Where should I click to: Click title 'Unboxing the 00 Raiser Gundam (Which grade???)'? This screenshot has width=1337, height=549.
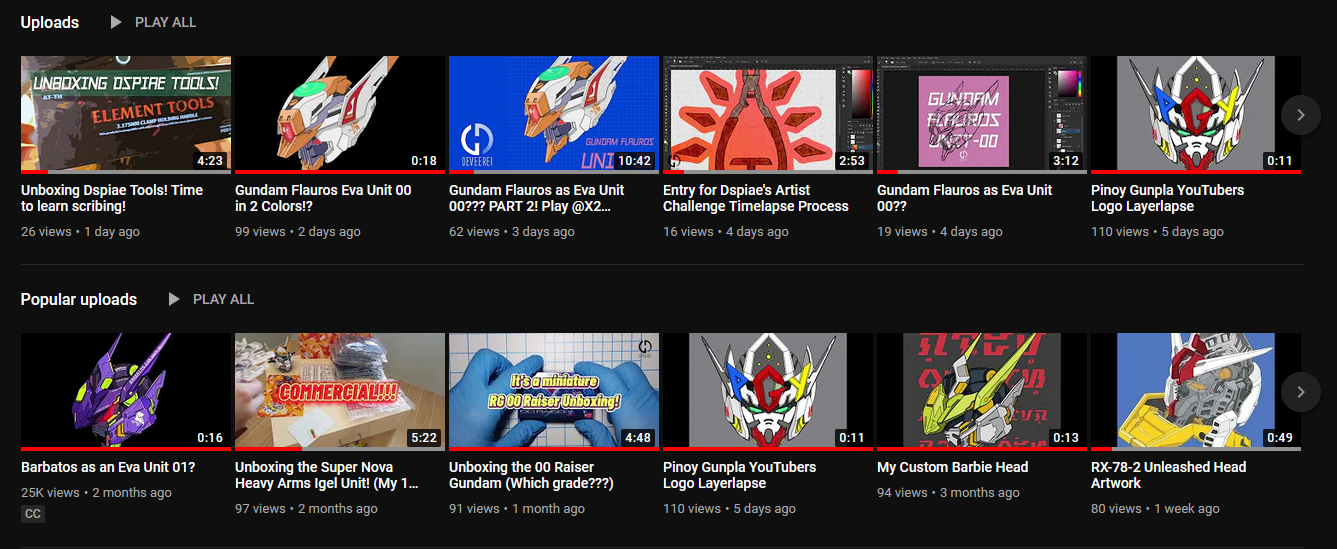click(531, 475)
